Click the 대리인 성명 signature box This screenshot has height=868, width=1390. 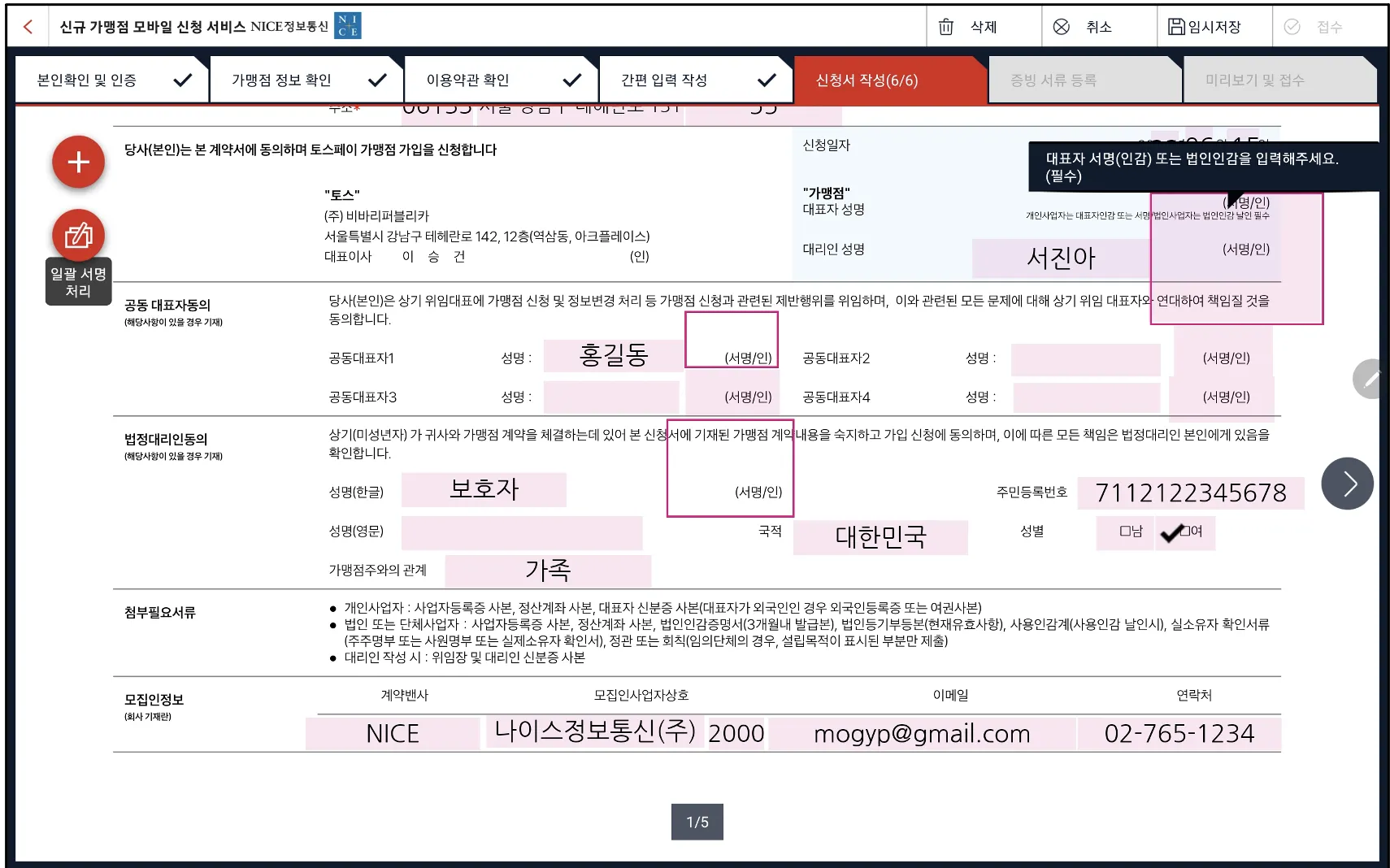point(1236,258)
